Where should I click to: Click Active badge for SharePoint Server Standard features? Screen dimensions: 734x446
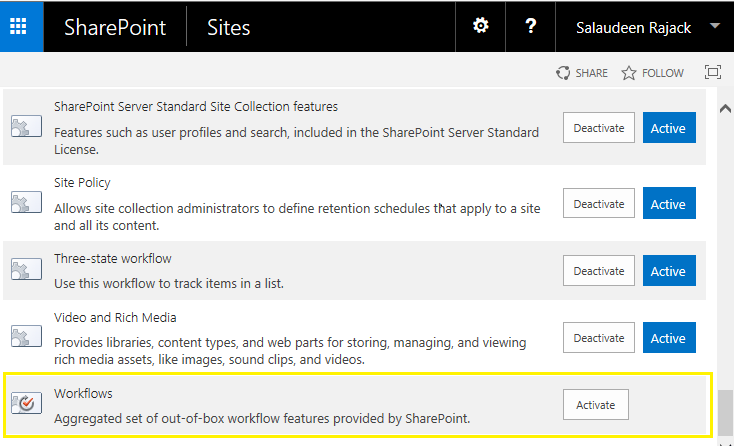pos(669,127)
